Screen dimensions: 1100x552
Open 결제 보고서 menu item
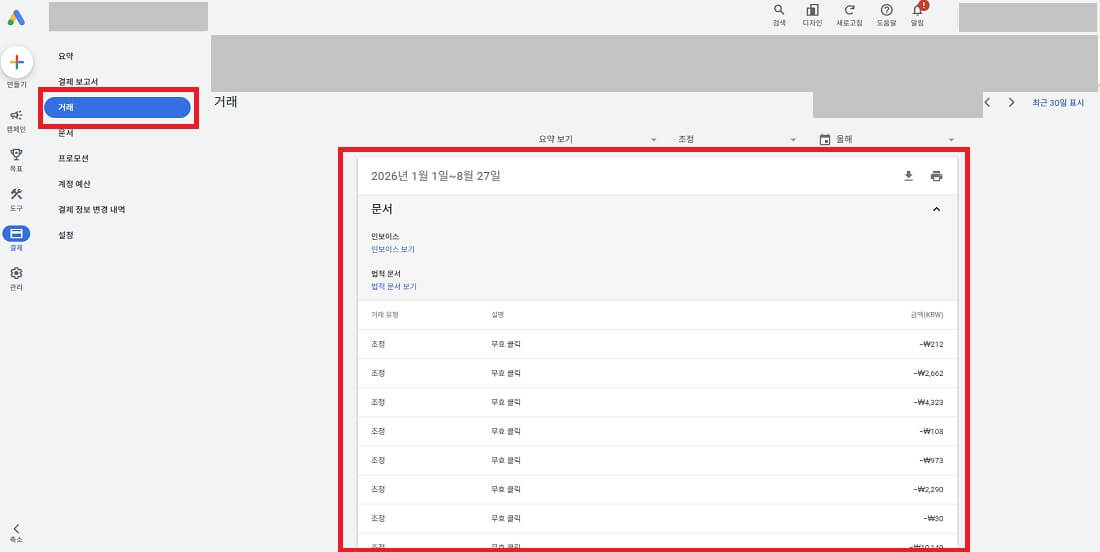pyautogui.click(x=78, y=82)
